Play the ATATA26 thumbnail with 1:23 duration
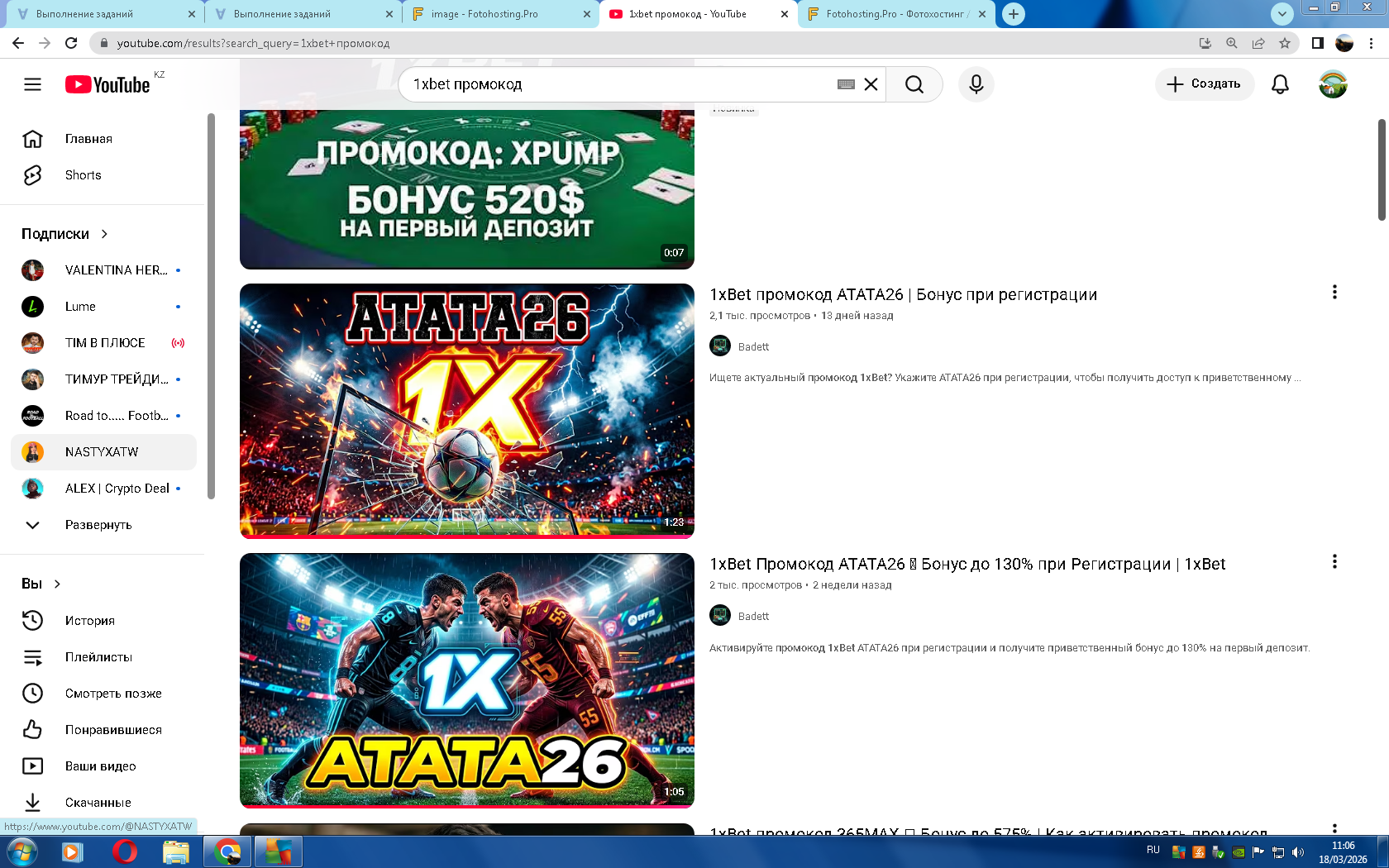Screen dimensions: 1389x868 [467, 411]
